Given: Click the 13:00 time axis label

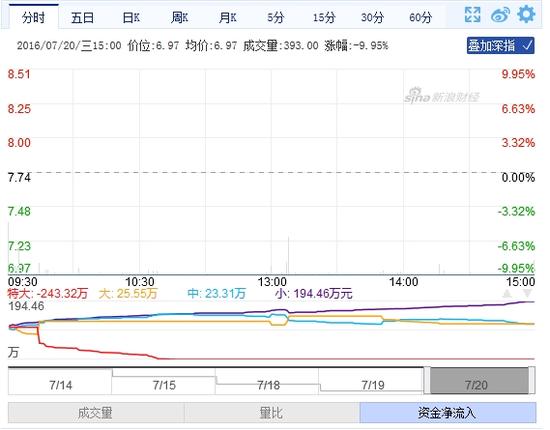Looking at the screenshot, I should coord(272,282).
